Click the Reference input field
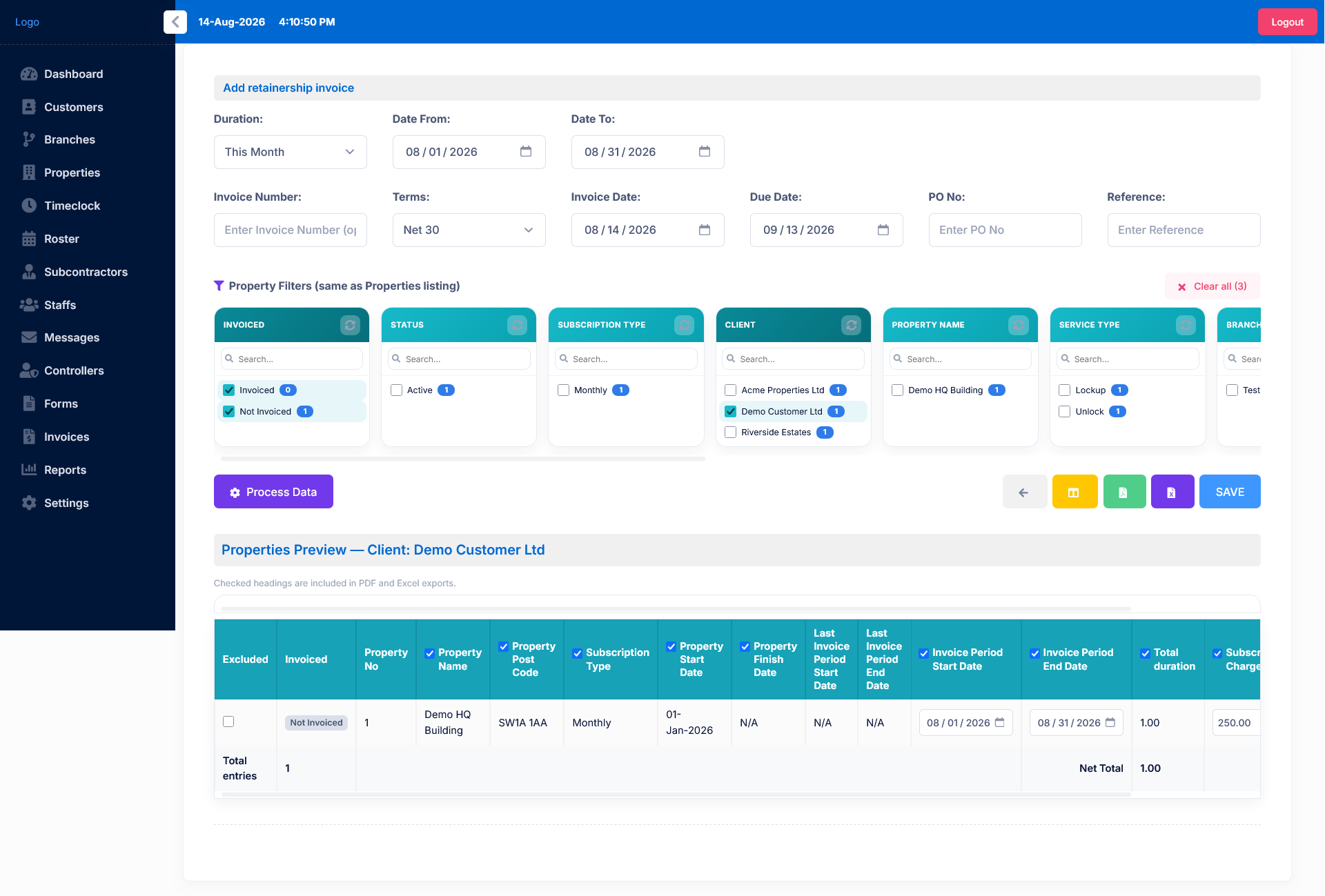This screenshot has height=896, width=1325. 1184,230
